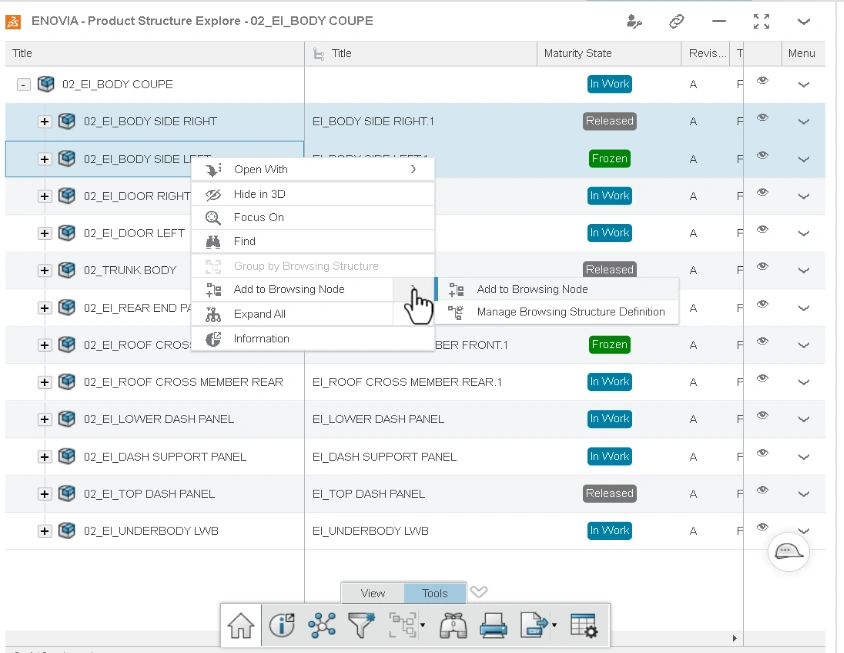Click Released badge of BODY SIDE RIGHT
The image size is (844, 653).
click(609, 121)
